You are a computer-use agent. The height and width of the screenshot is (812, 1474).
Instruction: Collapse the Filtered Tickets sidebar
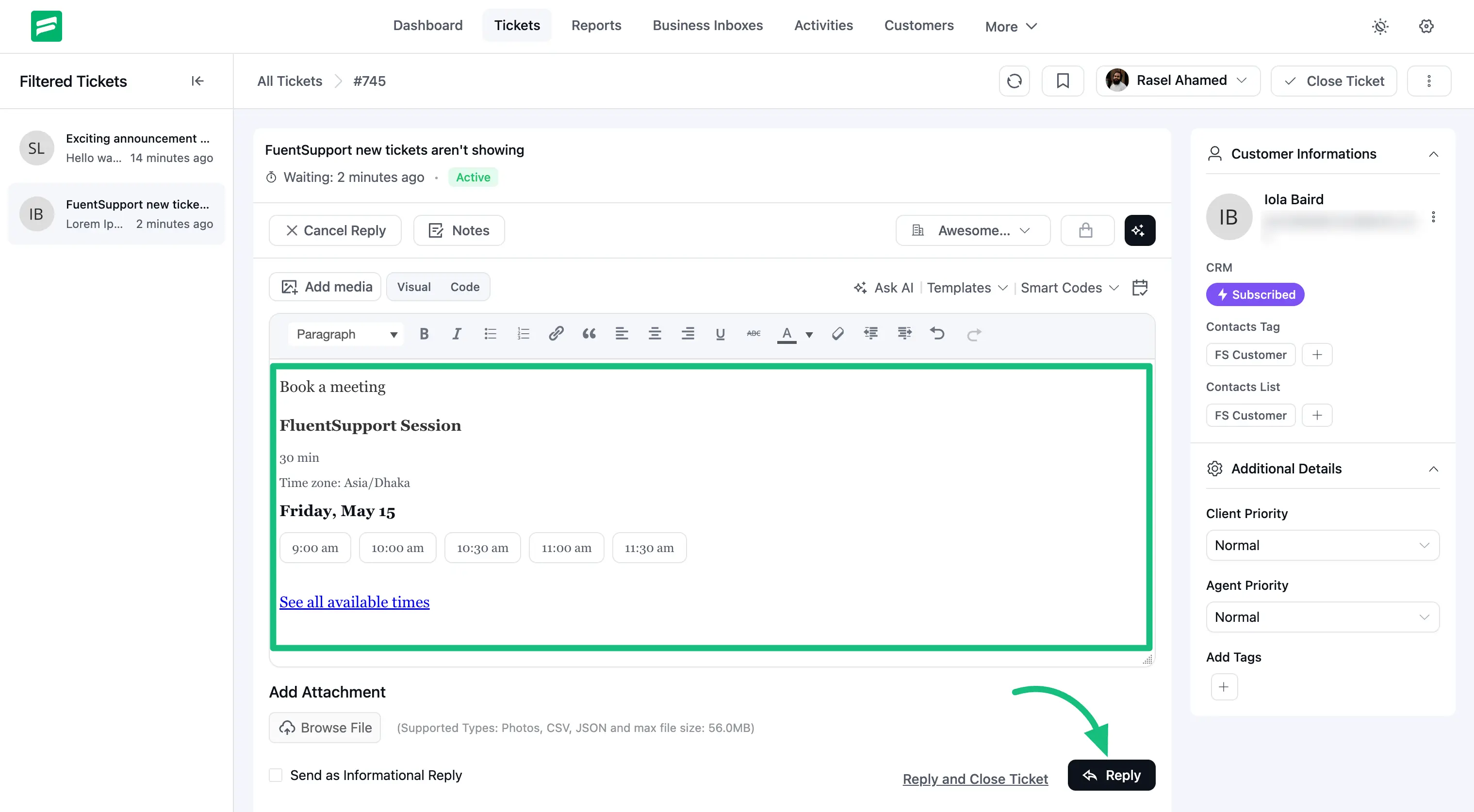tap(197, 81)
